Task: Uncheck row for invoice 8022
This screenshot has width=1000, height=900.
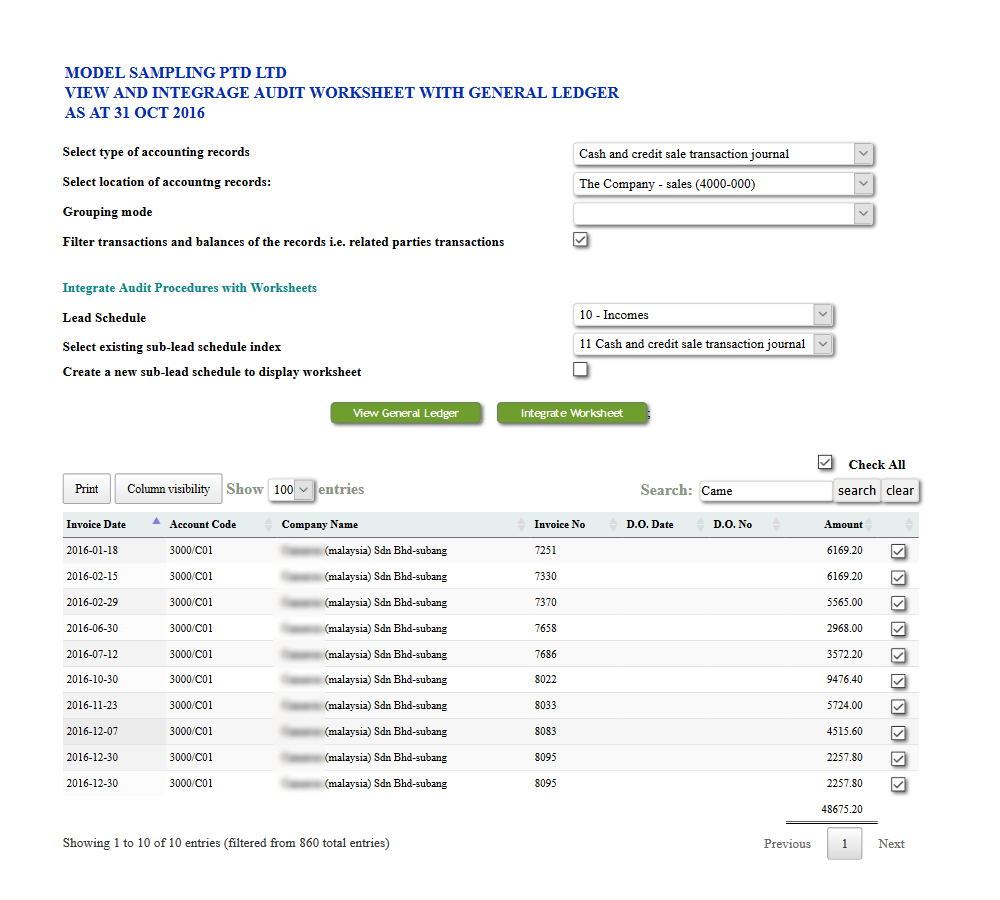Action: 898,681
